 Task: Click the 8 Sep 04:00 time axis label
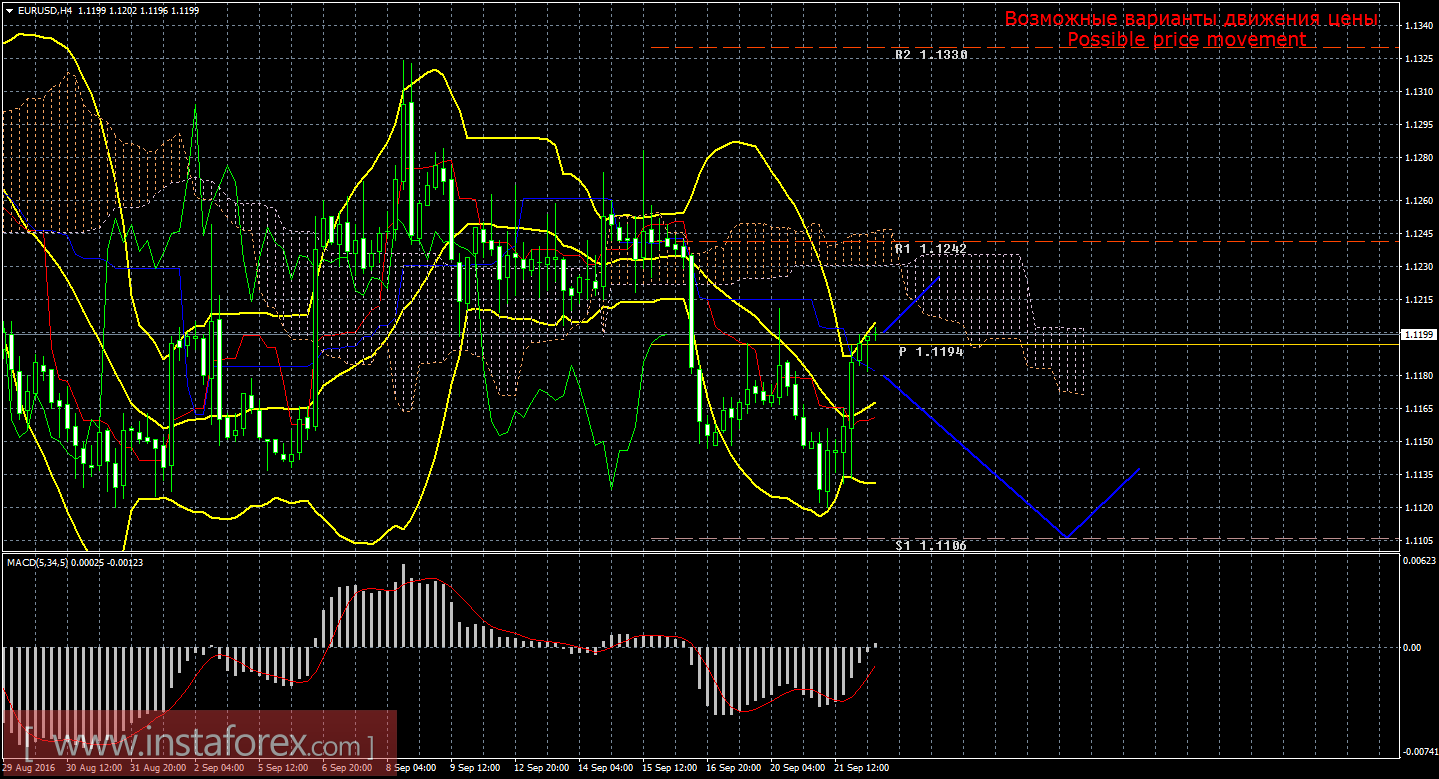point(411,768)
